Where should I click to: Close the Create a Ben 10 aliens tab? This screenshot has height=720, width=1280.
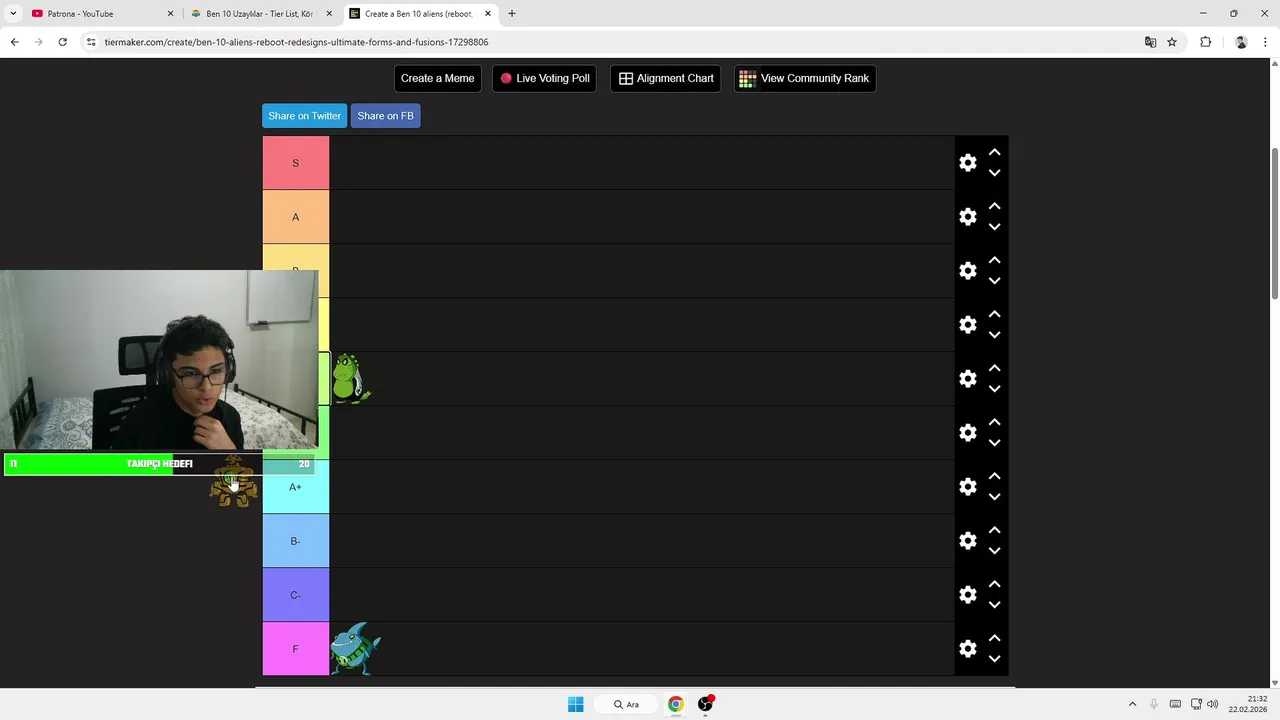click(488, 14)
